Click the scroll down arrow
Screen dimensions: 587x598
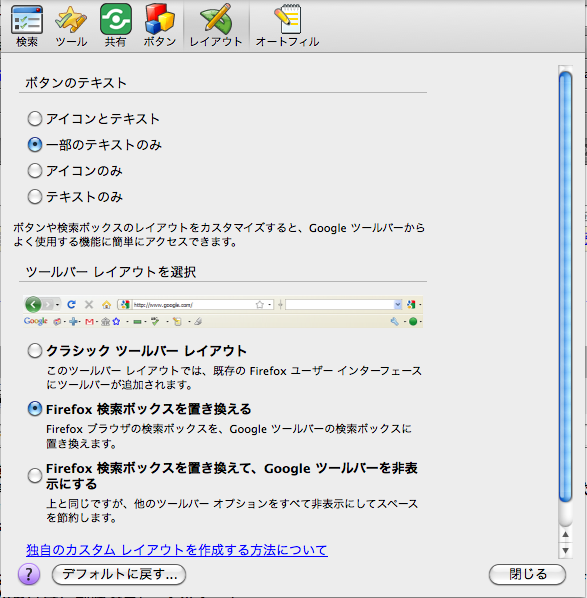566,551
